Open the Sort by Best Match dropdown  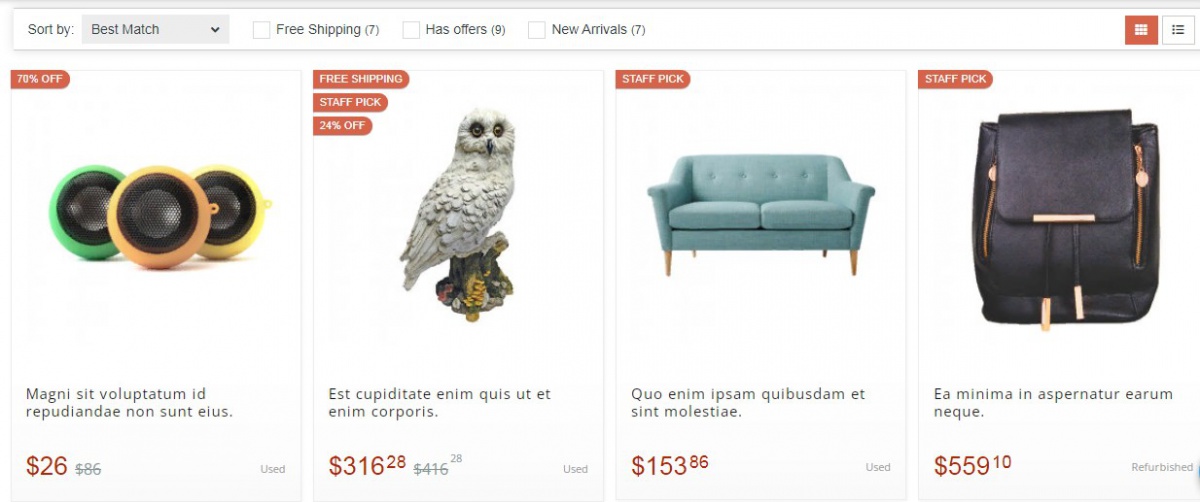tap(155, 30)
